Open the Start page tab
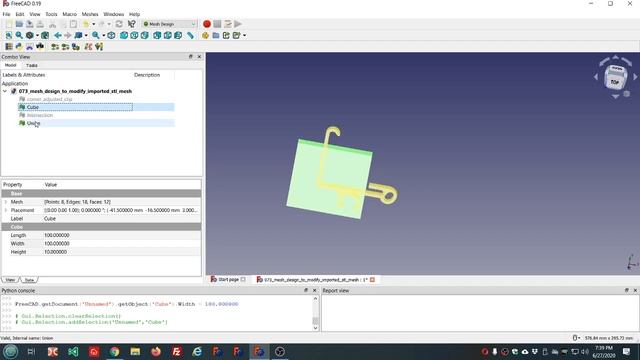This screenshot has width=640, height=360. [x=228, y=280]
